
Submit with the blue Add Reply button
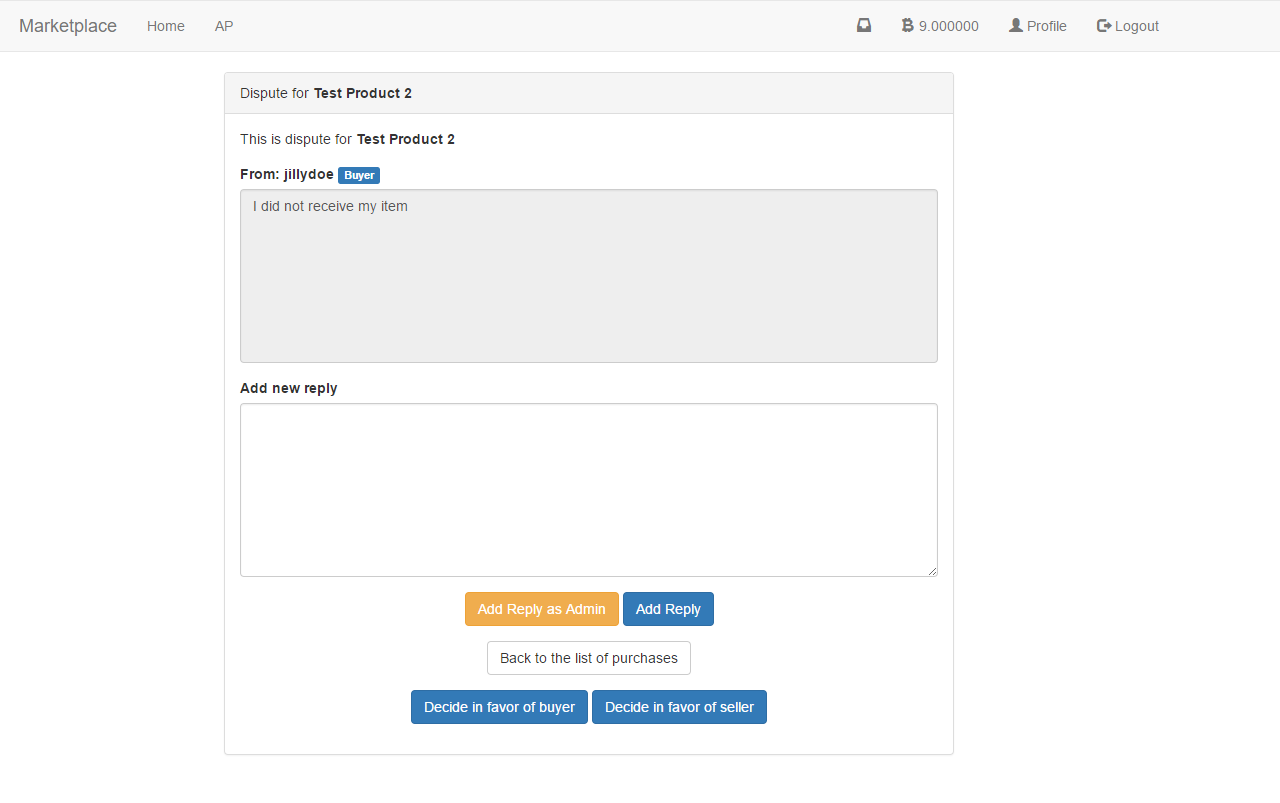pos(668,609)
